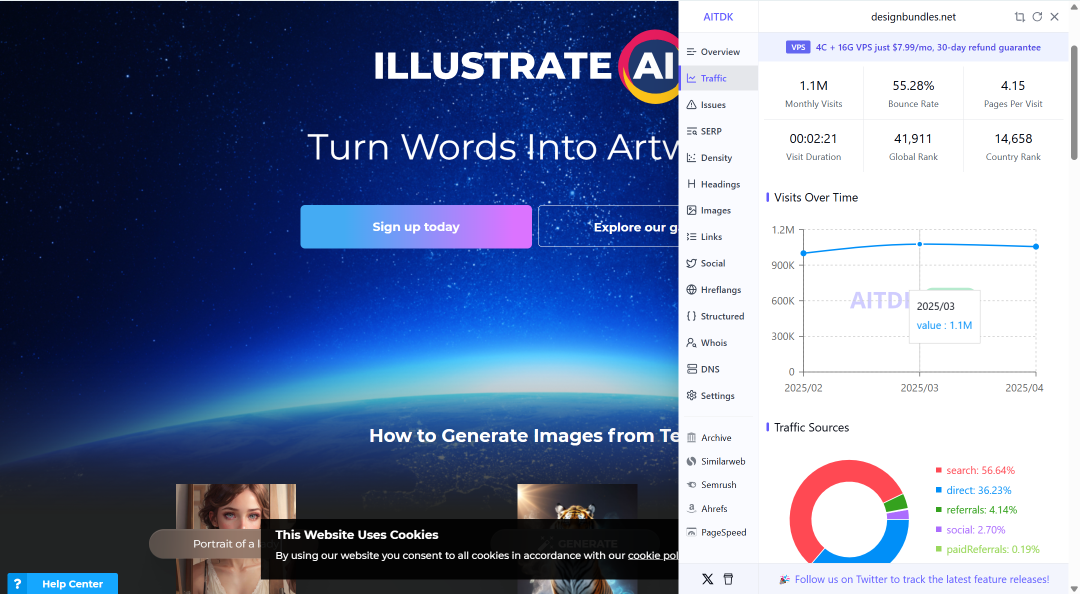Click the X (Twitter) icon in footer
The width and height of the screenshot is (1080, 594).
point(707,579)
